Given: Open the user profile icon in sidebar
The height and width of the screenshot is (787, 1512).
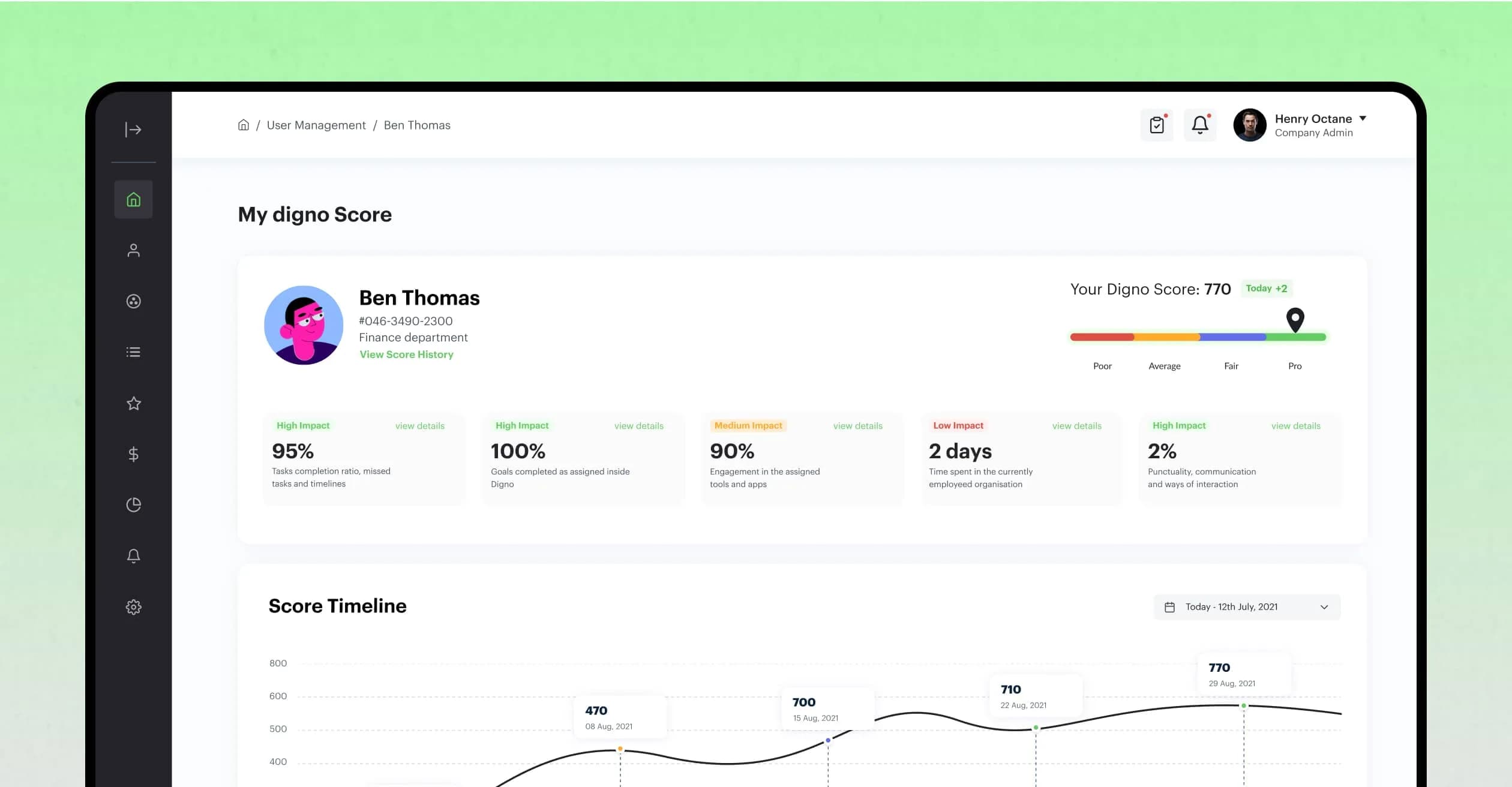Looking at the screenshot, I should tap(133, 250).
